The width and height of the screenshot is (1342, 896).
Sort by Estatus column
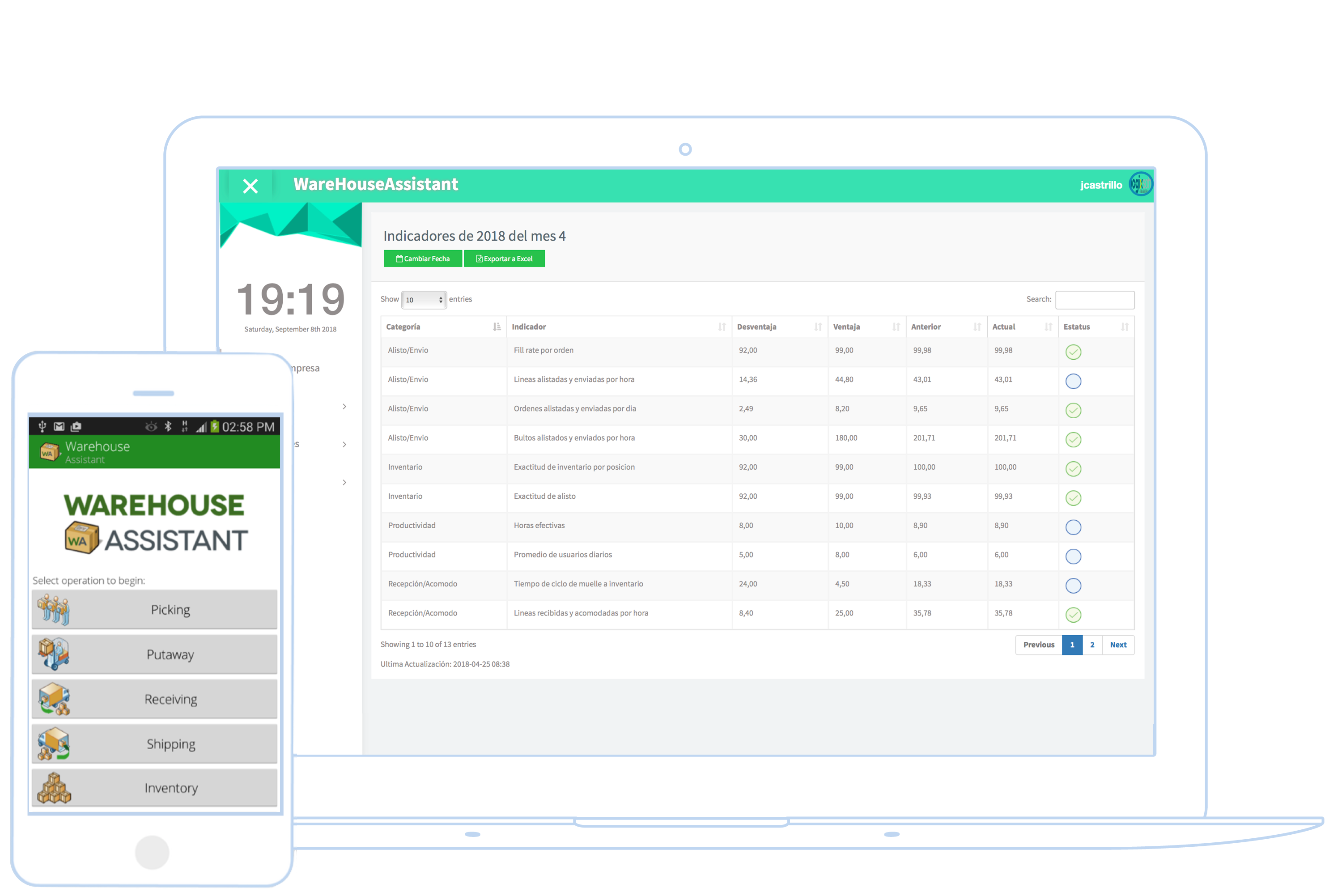tap(1096, 327)
